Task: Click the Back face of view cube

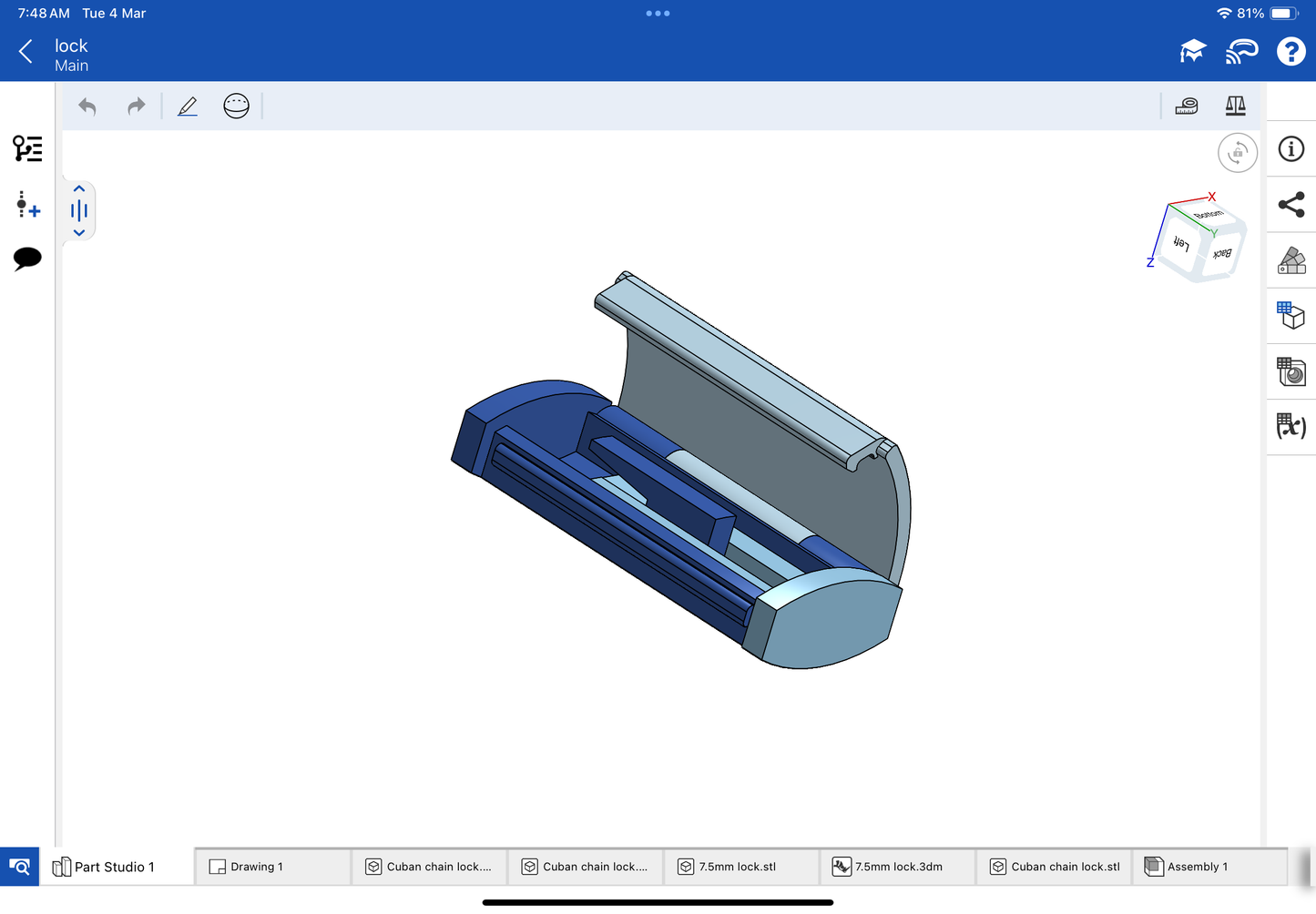Action: pos(1223,254)
